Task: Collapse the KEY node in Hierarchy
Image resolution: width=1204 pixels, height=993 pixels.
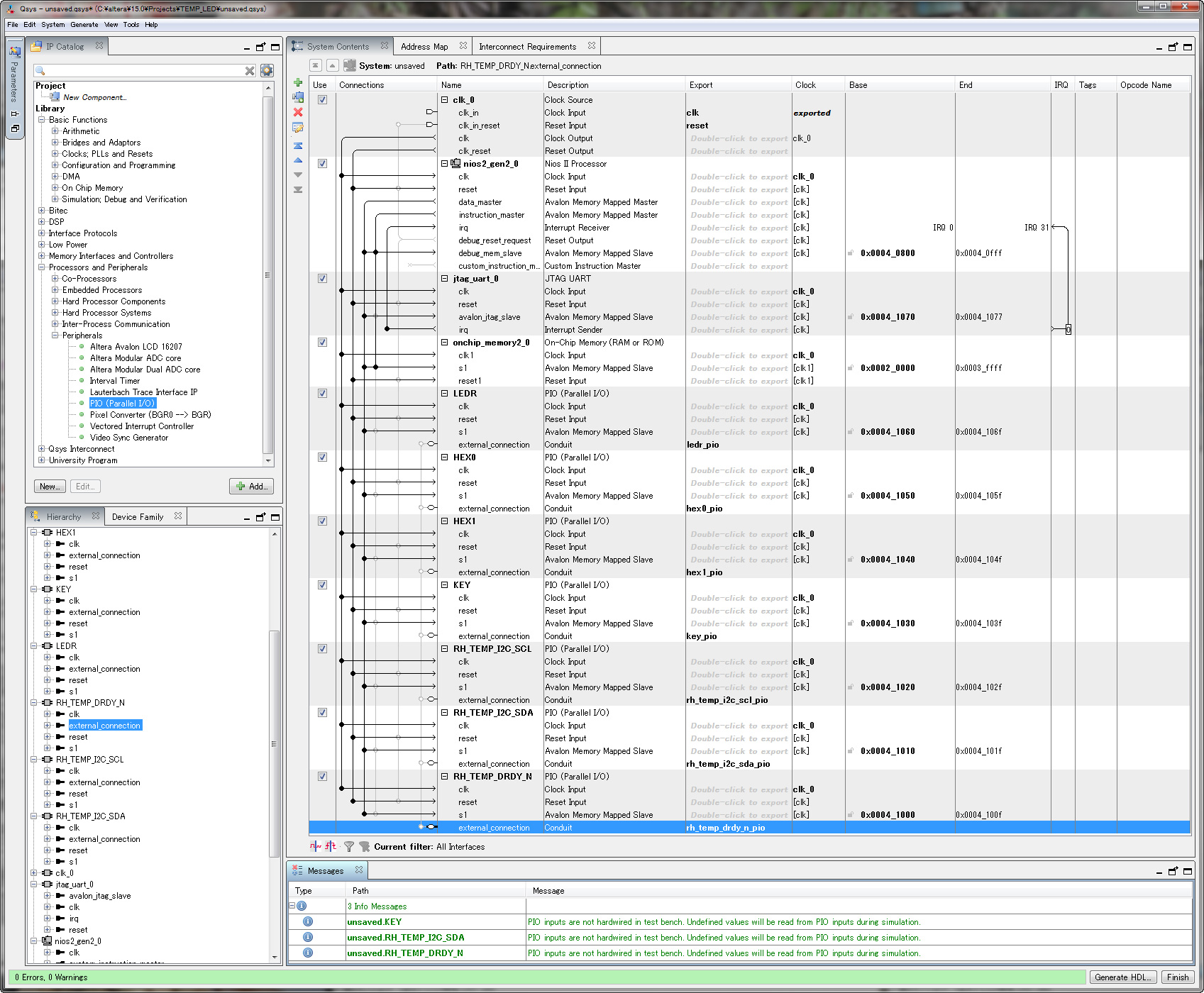Action: tap(34, 589)
